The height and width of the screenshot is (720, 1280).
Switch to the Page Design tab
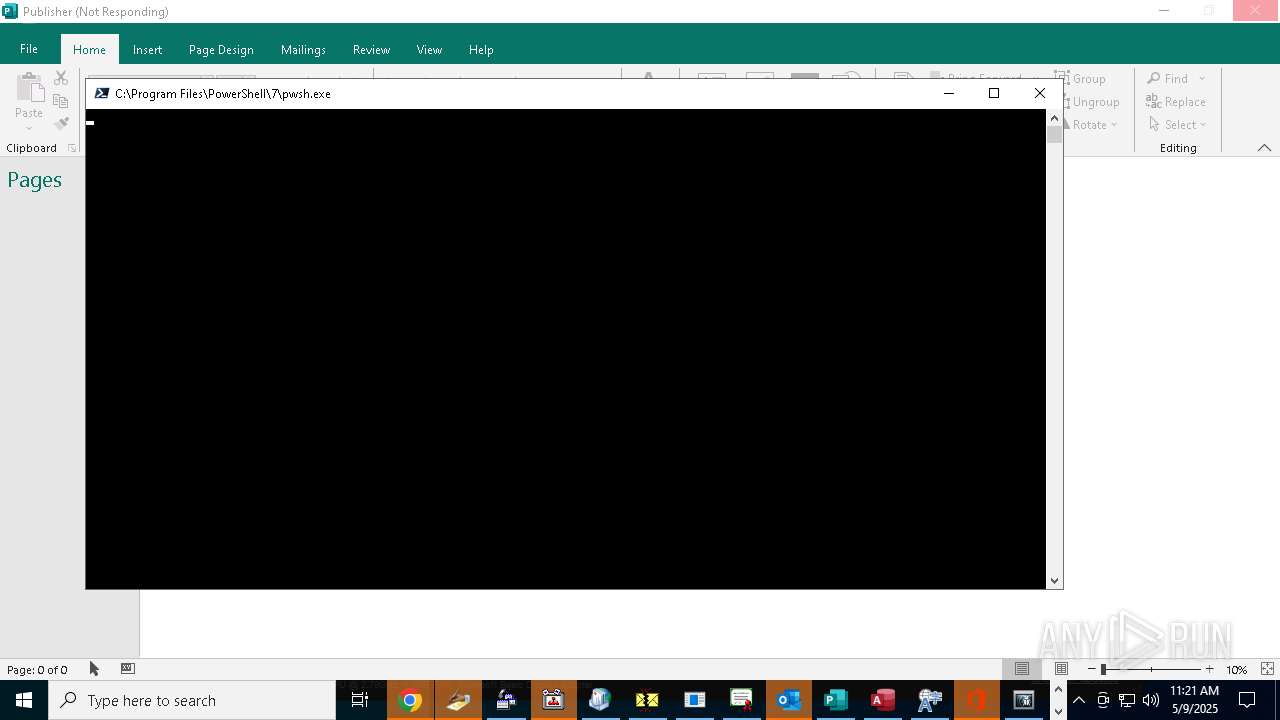pyautogui.click(x=221, y=49)
